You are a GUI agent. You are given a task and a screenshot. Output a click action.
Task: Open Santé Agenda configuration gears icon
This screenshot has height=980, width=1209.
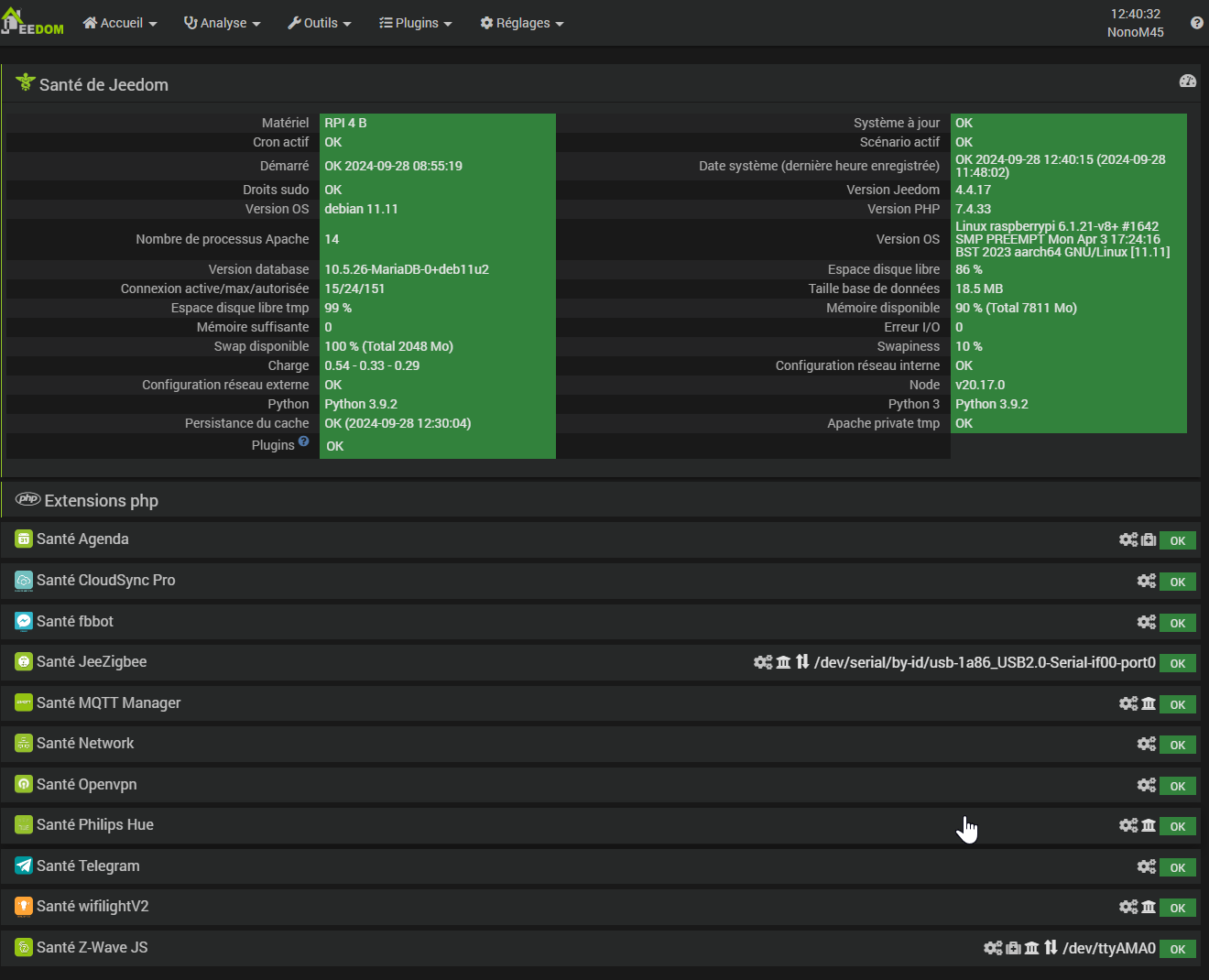tap(1128, 540)
